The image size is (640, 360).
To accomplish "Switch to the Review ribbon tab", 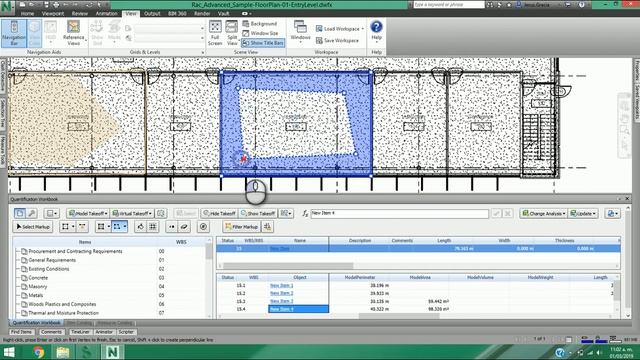I will [x=80, y=13].
